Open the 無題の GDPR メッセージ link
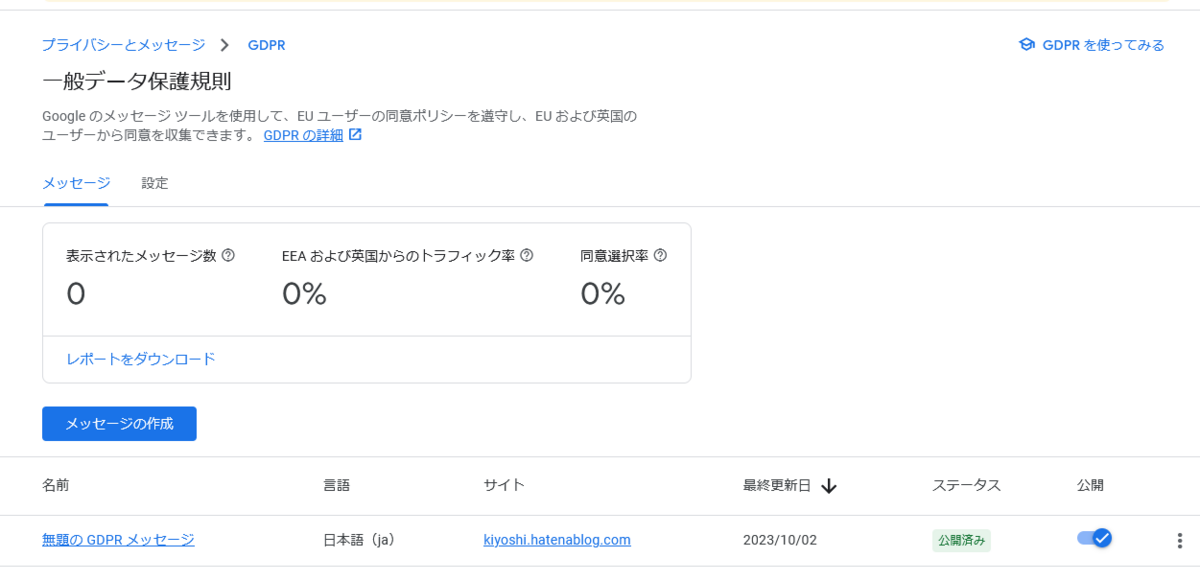The width and height of the screenshot is (1200, 581). [x=118, y=540]
